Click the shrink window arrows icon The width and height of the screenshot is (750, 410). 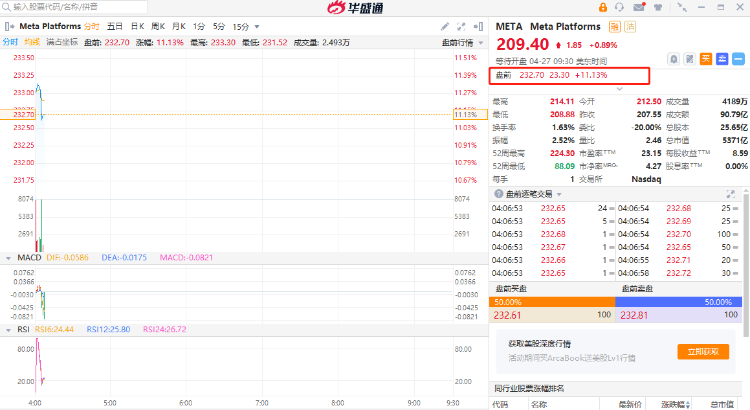point(682,7)
